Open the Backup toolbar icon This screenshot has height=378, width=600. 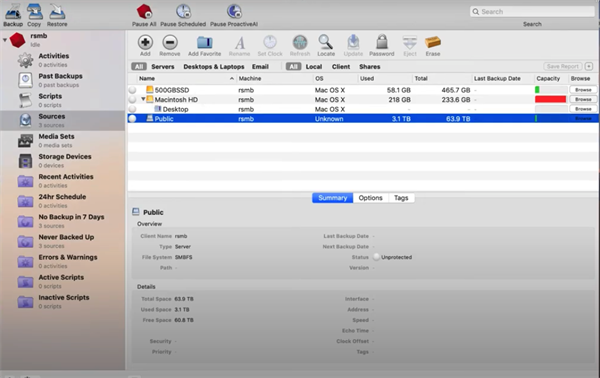tap(13, 12)
